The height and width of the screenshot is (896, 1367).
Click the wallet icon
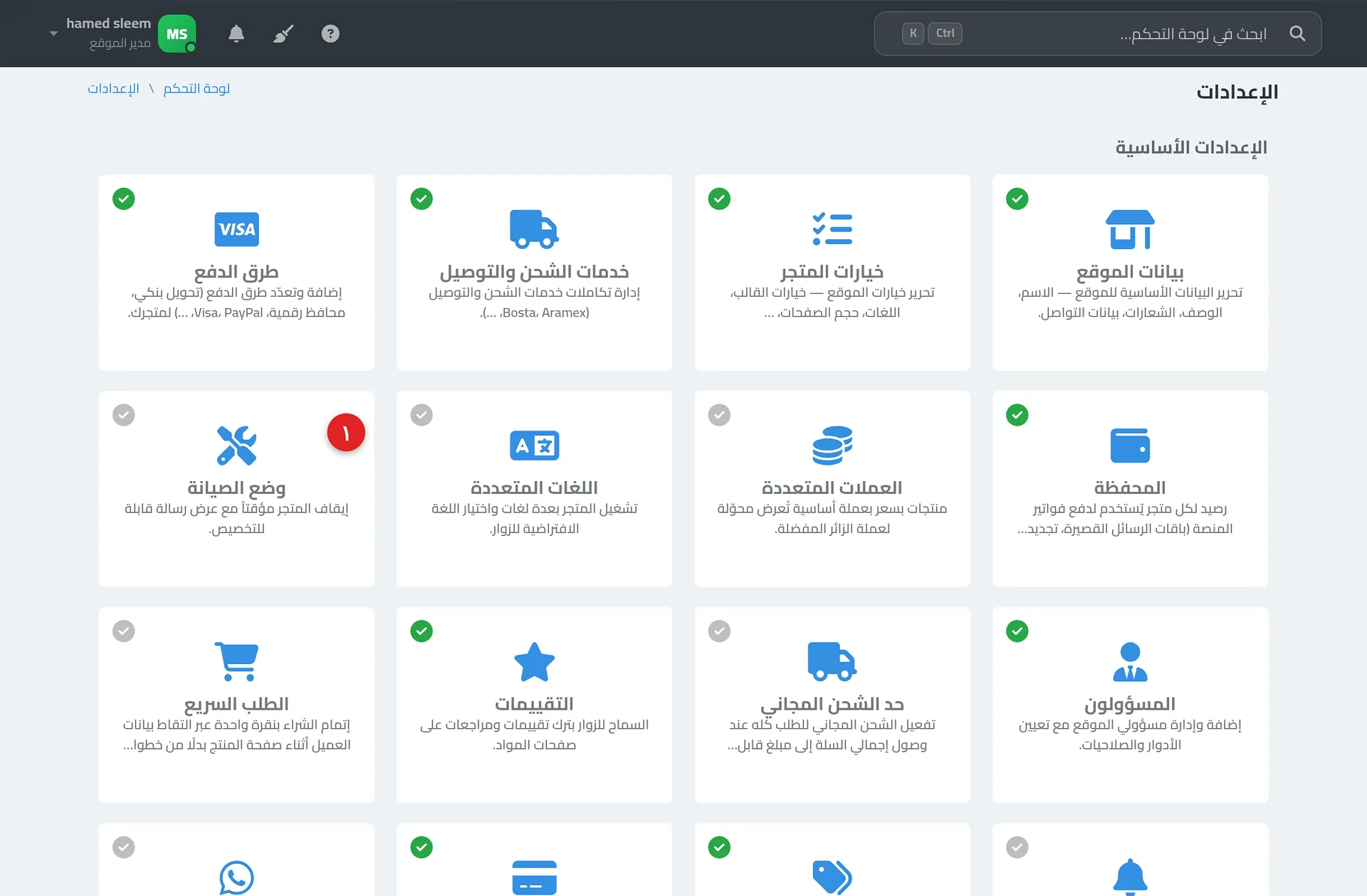pyautogui.click(x=1130, y=446)
